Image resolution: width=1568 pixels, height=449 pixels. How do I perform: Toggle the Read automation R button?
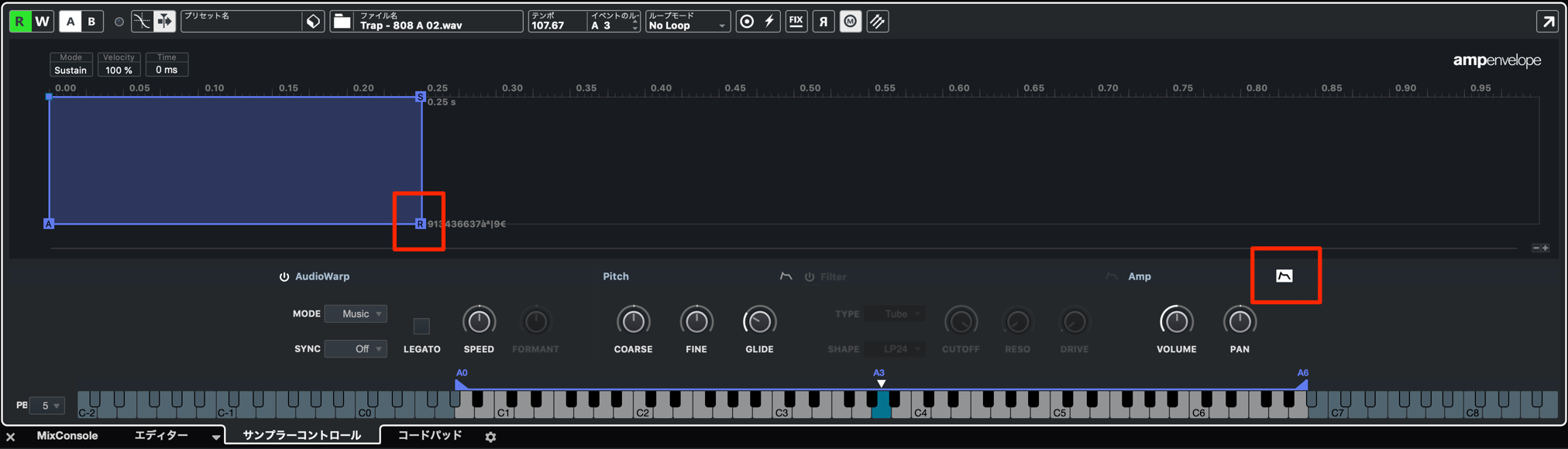[x=19, y=22]
